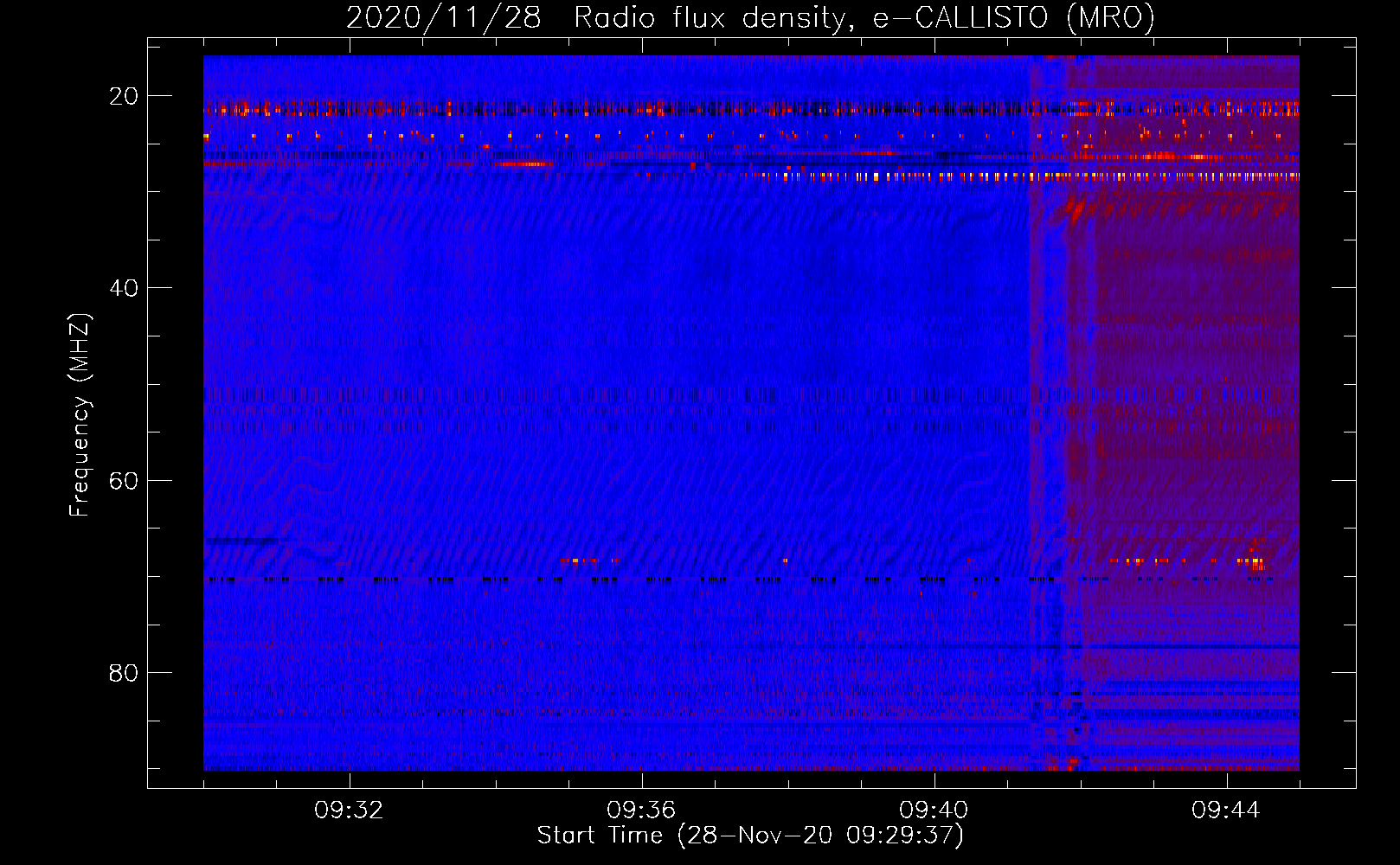
Task: Click the 09:40 time tick label
Action: click(x=934, y=811)
